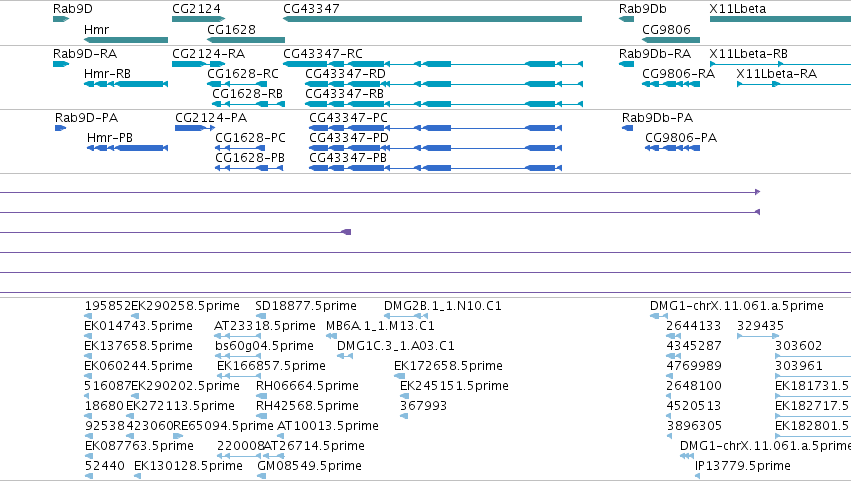Select transcript CG1628-RC label
The width and height of the screenshot is (851, 481).
243,74
